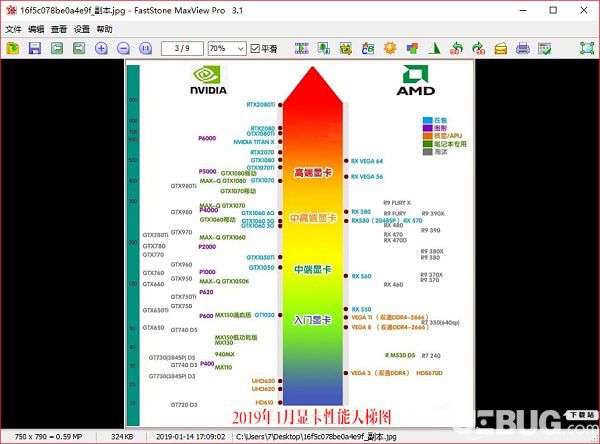Open the 查看 menu

pos(59,29)
